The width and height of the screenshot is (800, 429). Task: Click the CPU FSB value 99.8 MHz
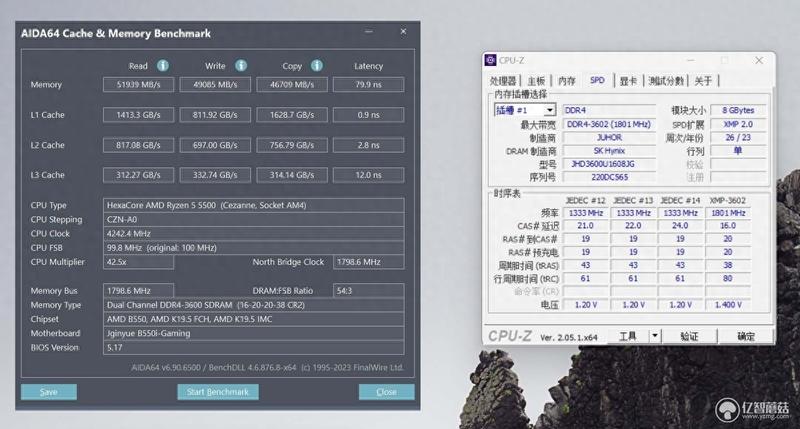click(x=254, y=247)
